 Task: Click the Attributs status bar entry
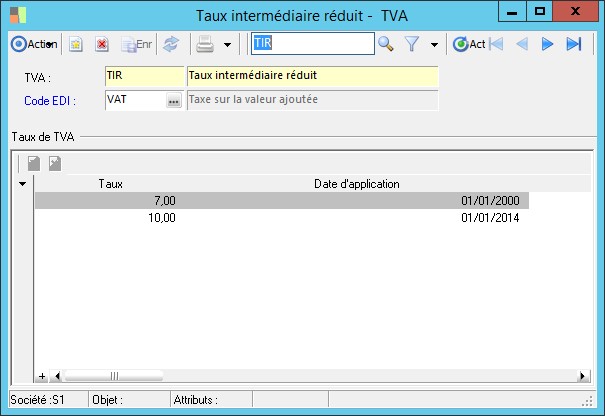click(196, 400)
